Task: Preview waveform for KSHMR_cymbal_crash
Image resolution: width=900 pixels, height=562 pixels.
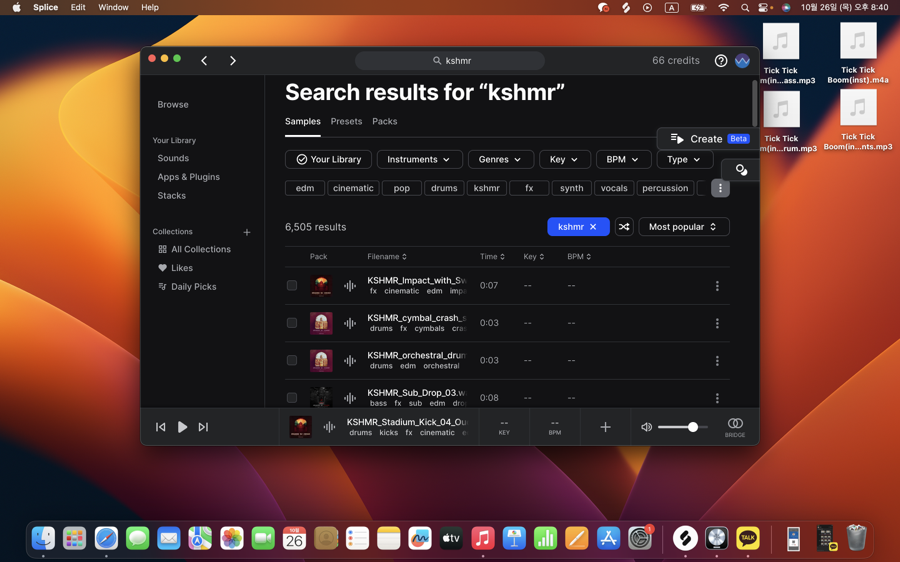Action: 350,323
